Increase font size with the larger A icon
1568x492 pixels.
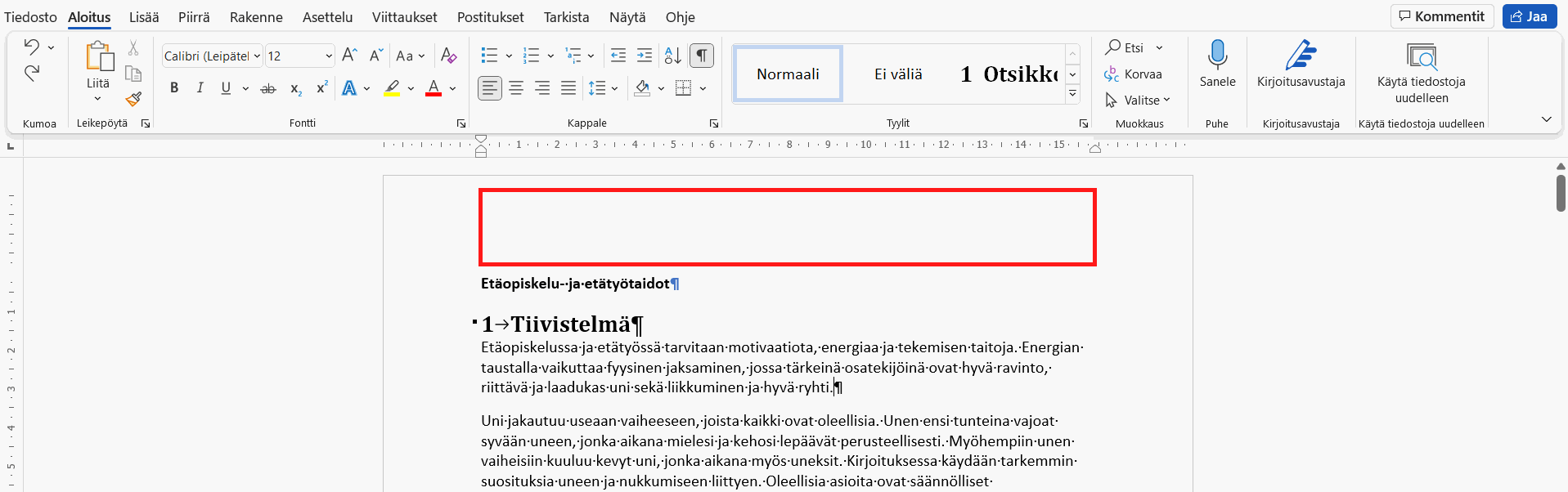pyautogui.click(x=349, y=56)
